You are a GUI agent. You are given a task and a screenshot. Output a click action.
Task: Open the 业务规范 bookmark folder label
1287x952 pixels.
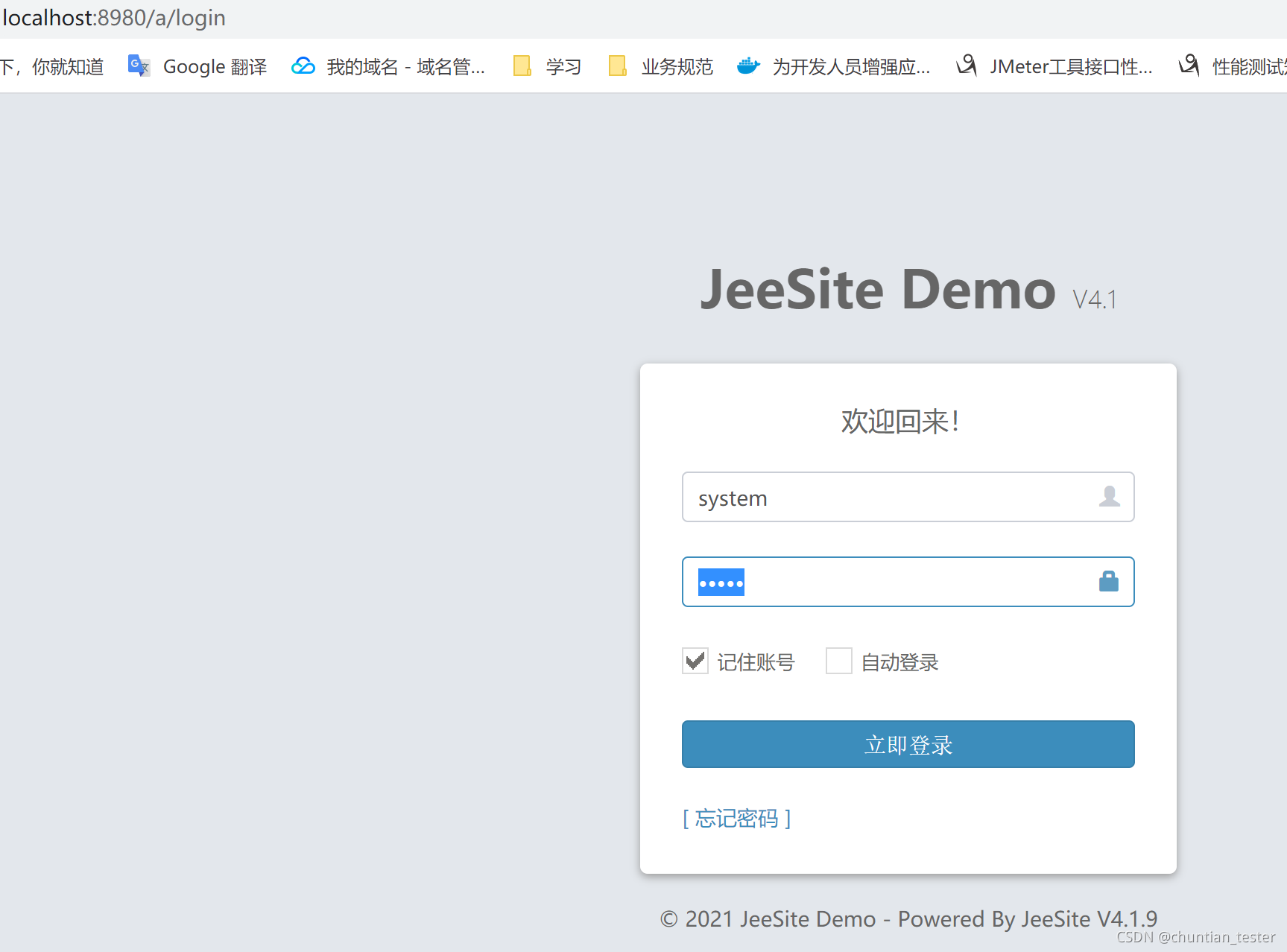(677, 67)
